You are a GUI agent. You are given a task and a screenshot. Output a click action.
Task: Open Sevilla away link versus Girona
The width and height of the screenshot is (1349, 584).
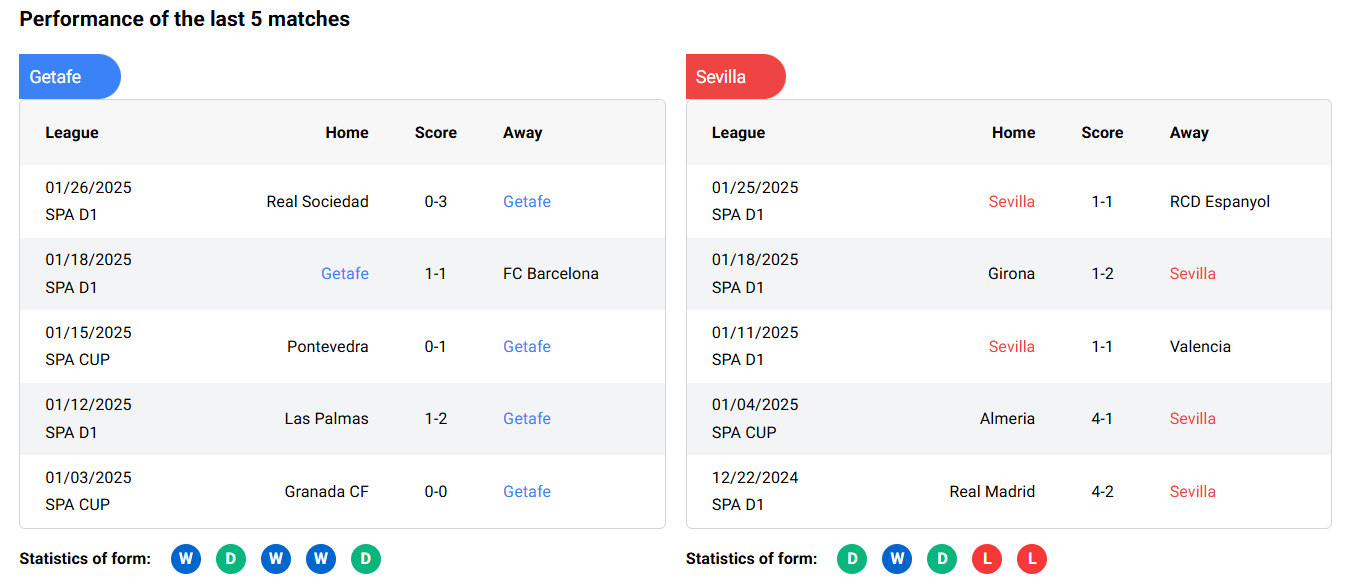[1192, 274]
